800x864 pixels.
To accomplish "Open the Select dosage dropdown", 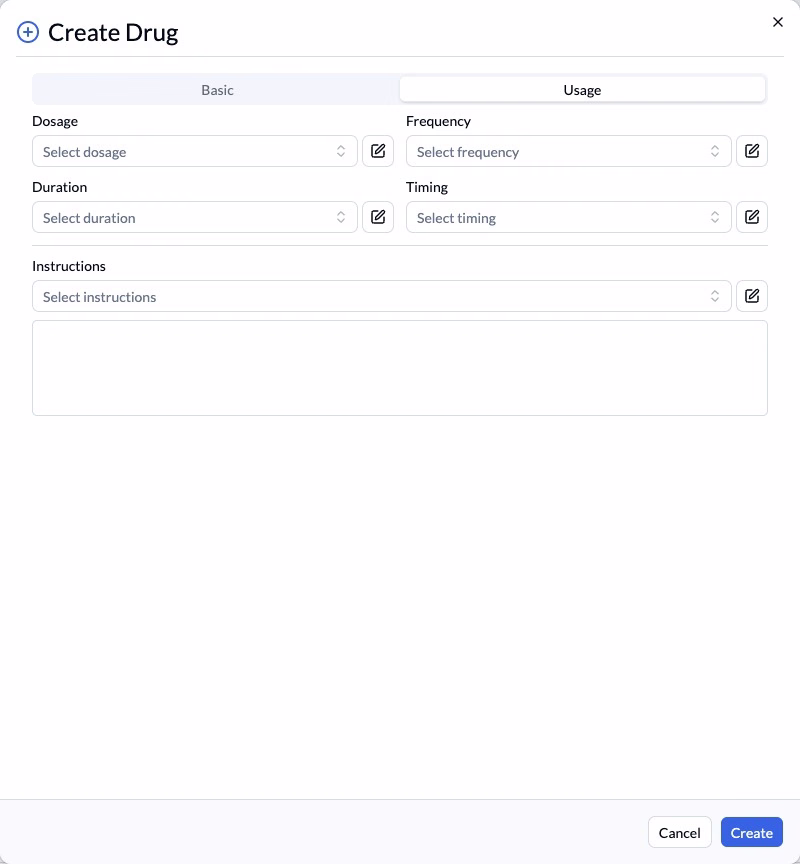I will [194, 151].
